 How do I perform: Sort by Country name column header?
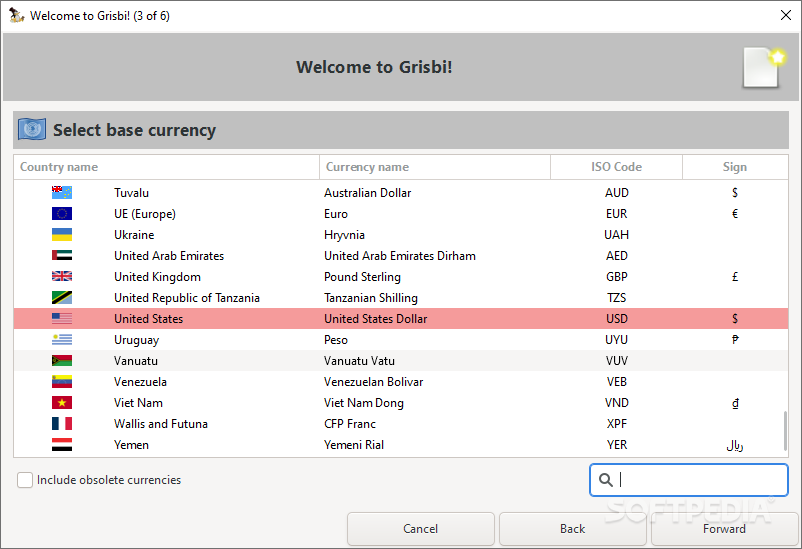[166, 167]
